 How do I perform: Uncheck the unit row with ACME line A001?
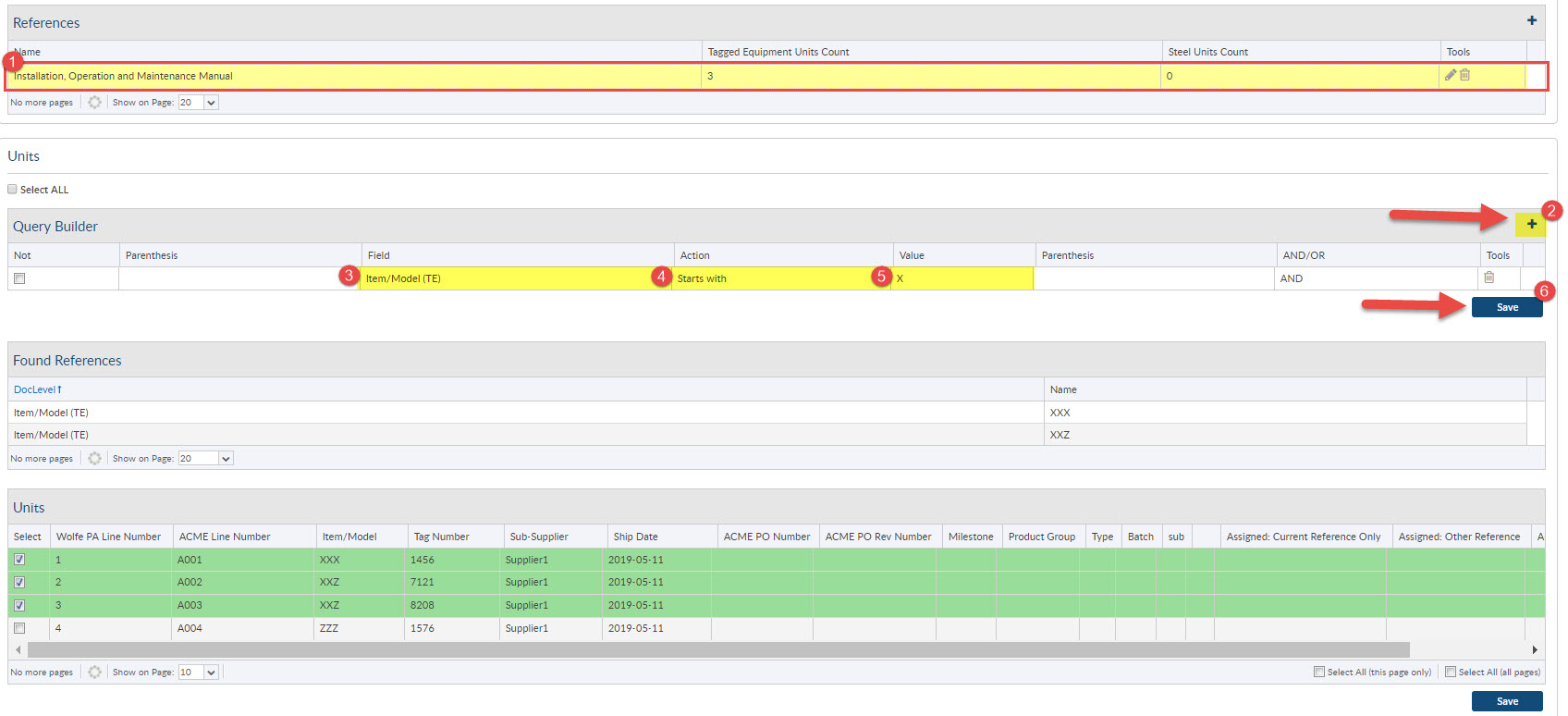click(x=19, y=560)
